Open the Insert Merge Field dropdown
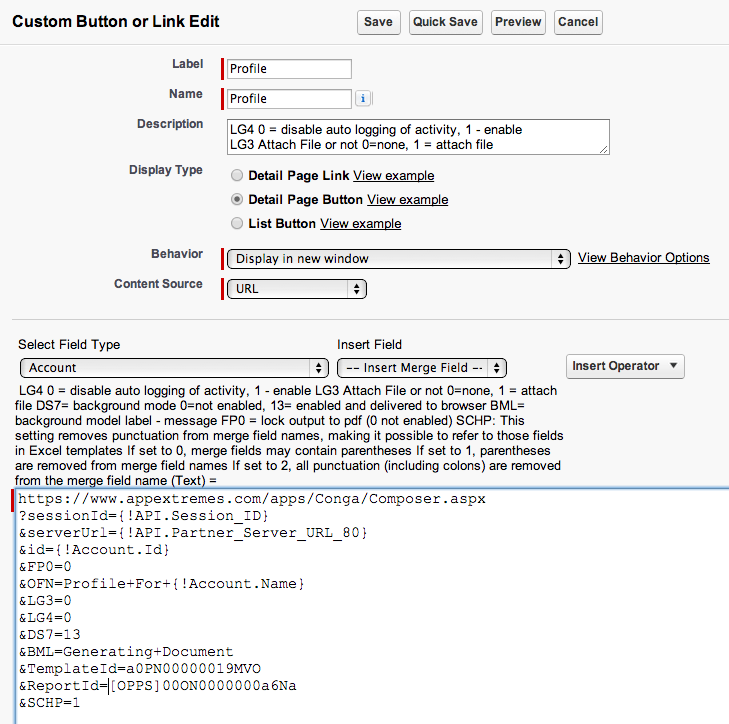 tap(421, 368)
